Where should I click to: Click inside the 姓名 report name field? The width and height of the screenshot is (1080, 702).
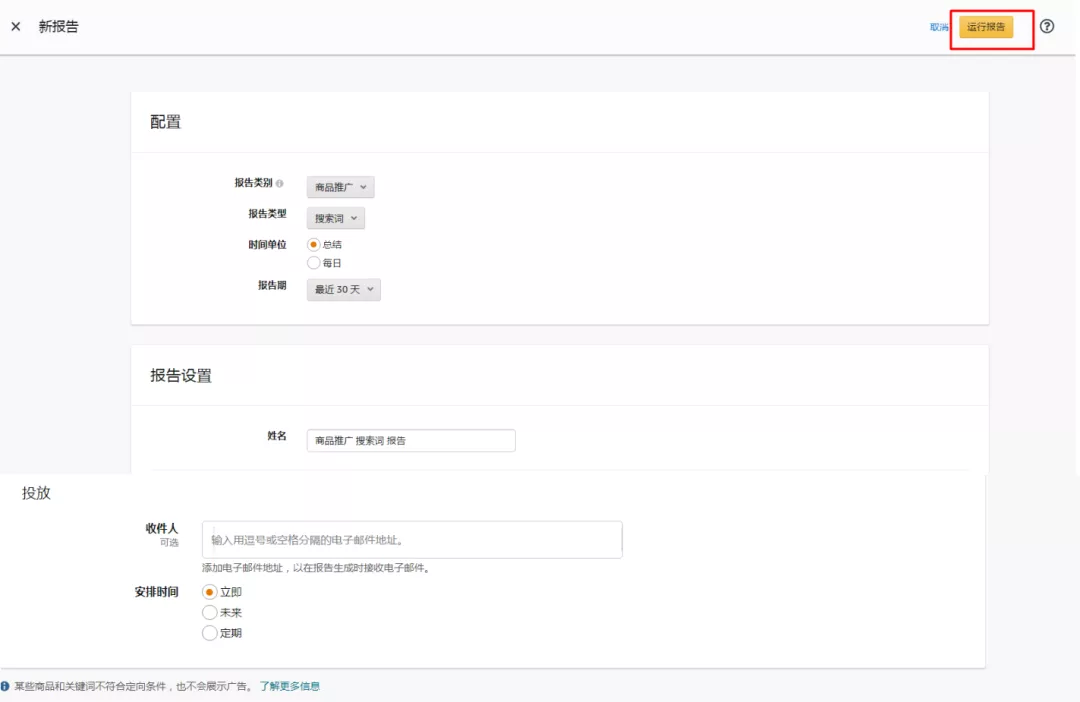410,440
